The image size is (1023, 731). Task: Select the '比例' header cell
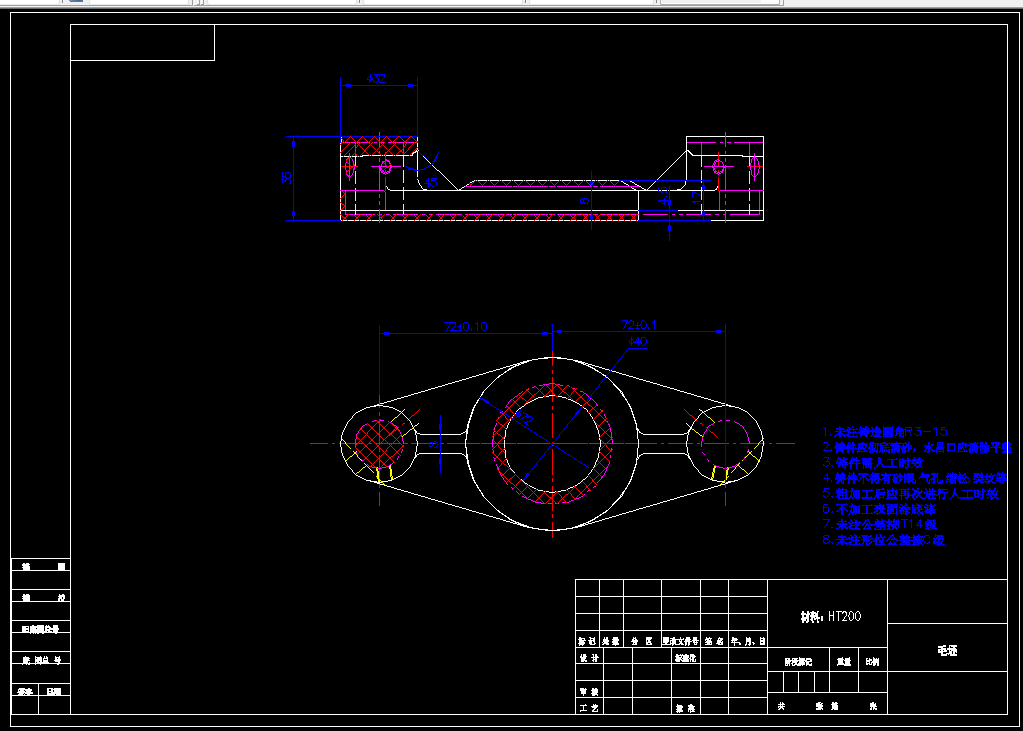(872, 662)
